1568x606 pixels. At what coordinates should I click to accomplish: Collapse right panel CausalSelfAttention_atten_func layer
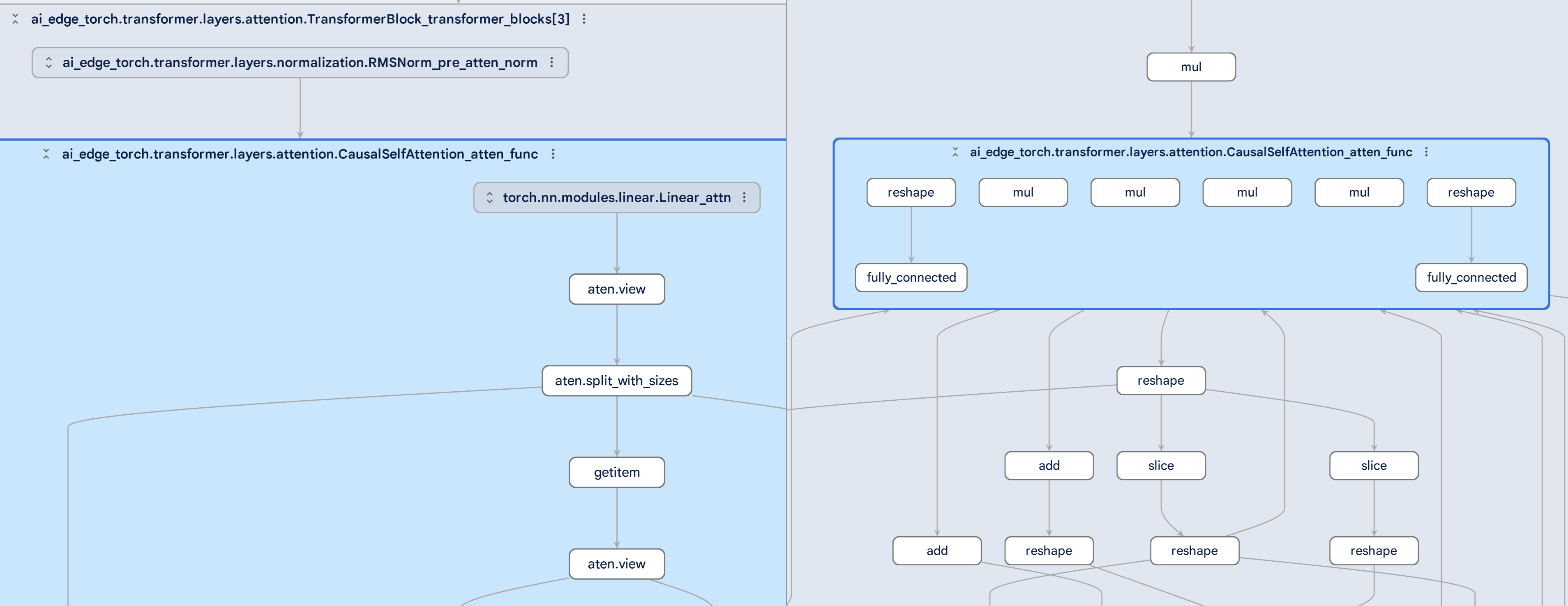coord(955,152)
